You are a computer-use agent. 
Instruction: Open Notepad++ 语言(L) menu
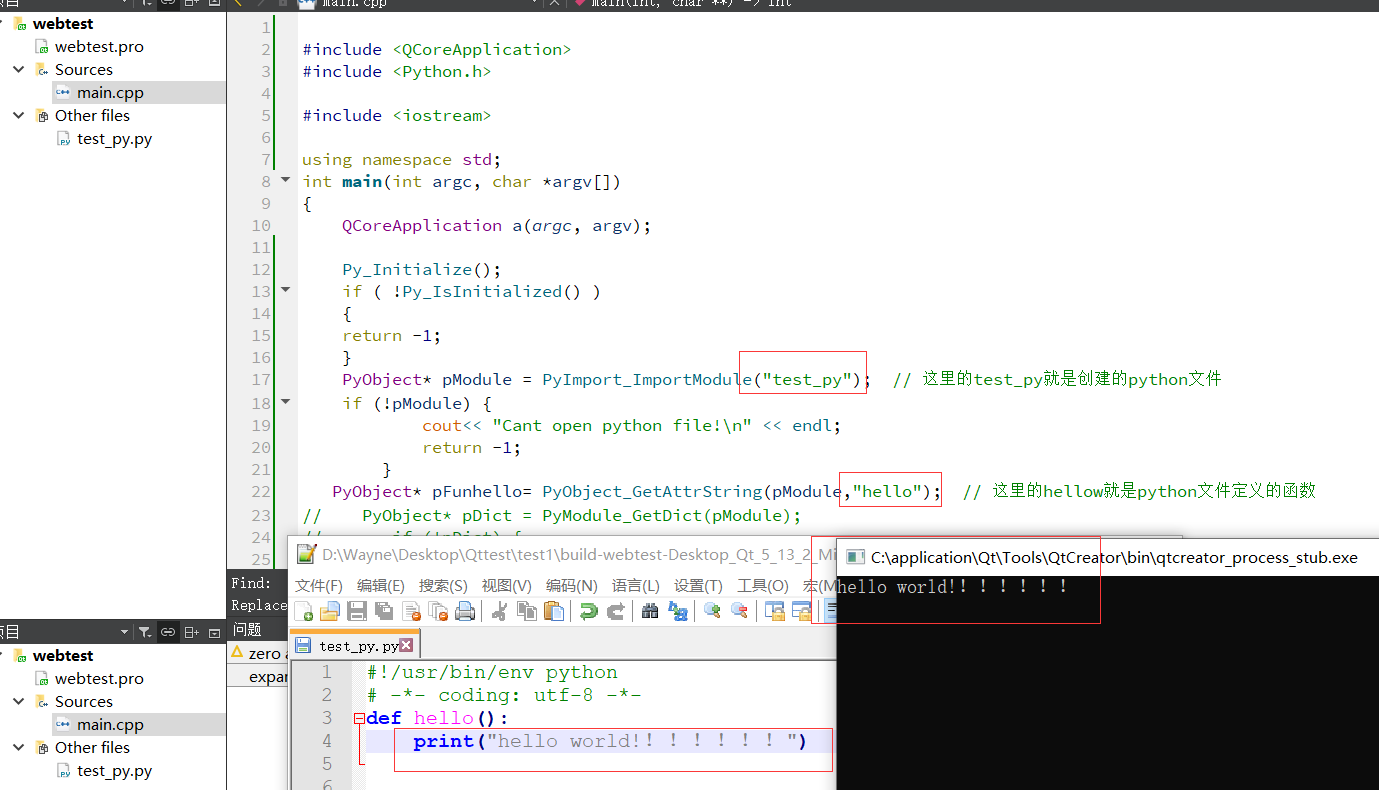point(636,585)
